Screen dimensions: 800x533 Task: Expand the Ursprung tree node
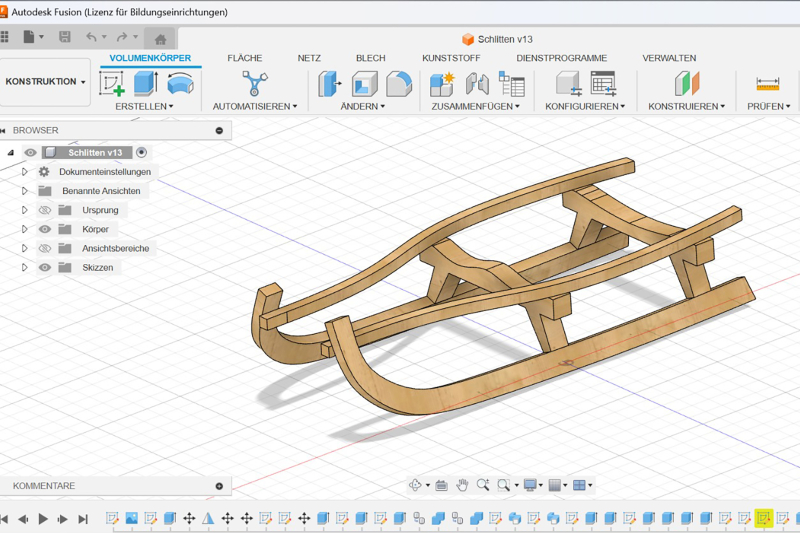point(24,210)
